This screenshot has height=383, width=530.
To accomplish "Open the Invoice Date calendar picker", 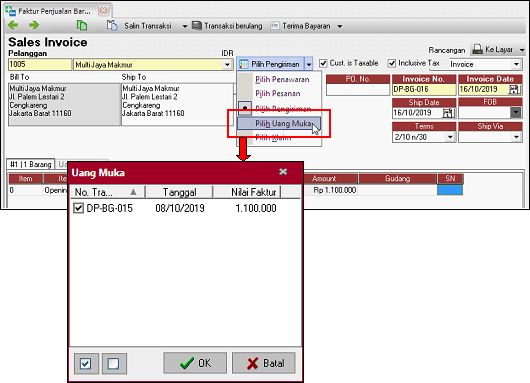I will 515,89.
